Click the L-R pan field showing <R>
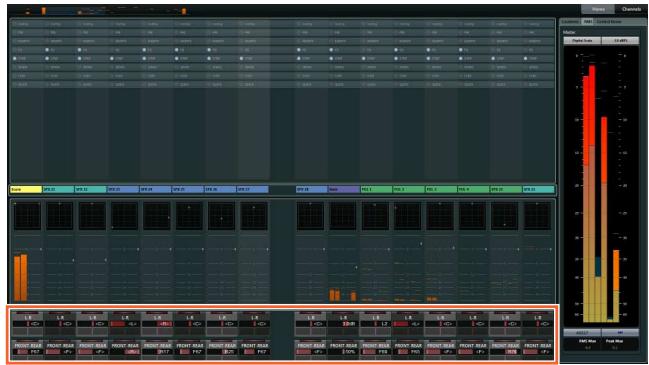This screenshot has height=365, width=649. pos(157,324)
